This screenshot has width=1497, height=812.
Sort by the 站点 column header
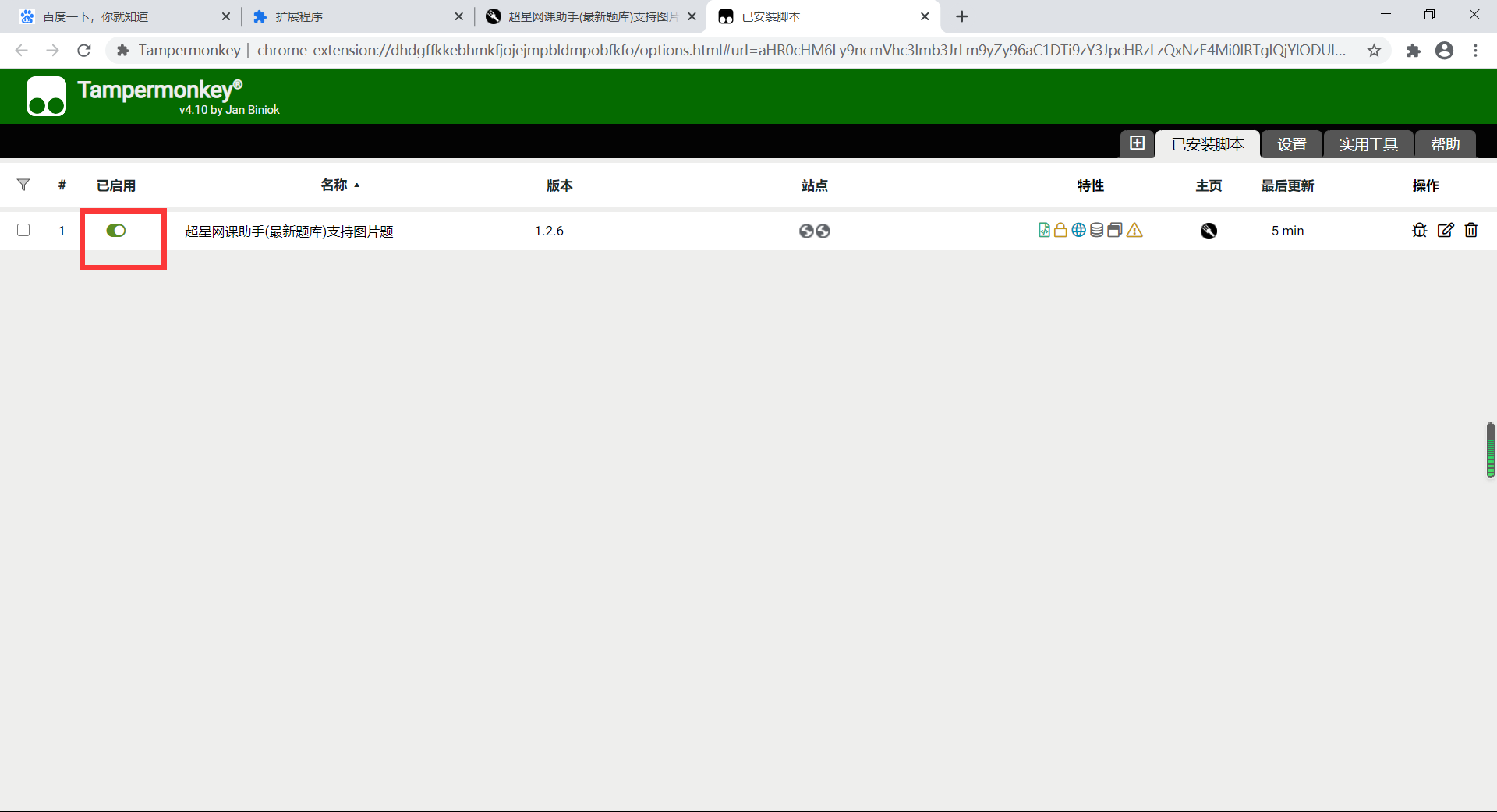tap(814, 185)
